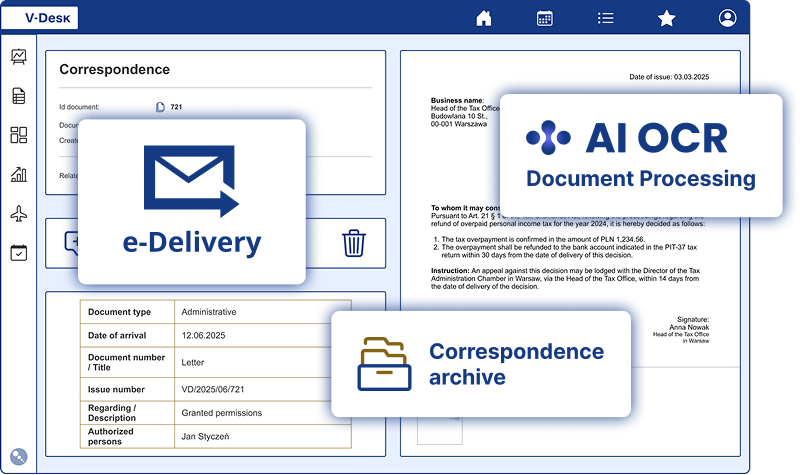Click the Issue number label
This screenshot has width=800, height=475.
coord(116,389)
